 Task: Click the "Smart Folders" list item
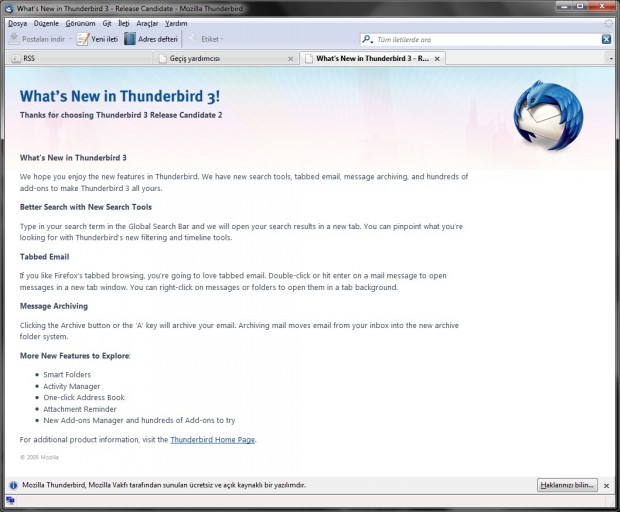(67, 374)
